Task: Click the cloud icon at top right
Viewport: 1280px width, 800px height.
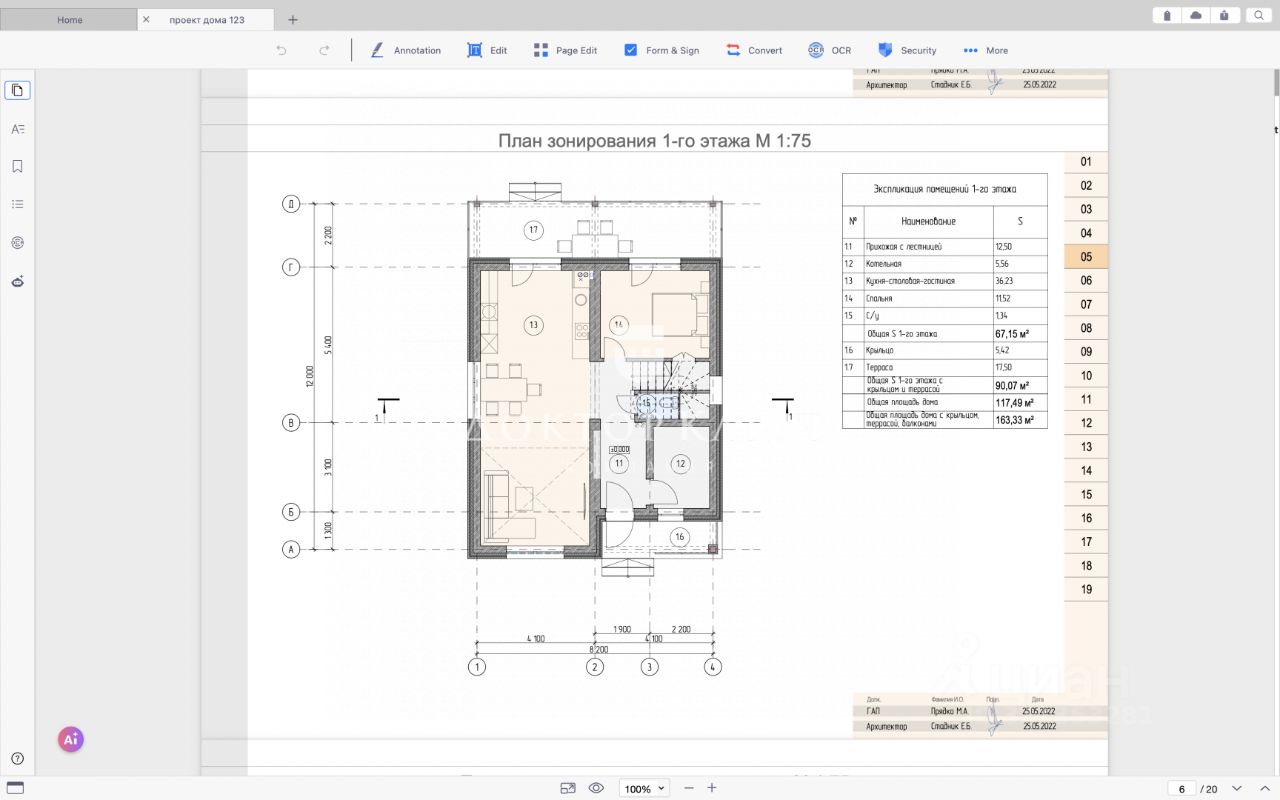Action: pos(1196,15)
